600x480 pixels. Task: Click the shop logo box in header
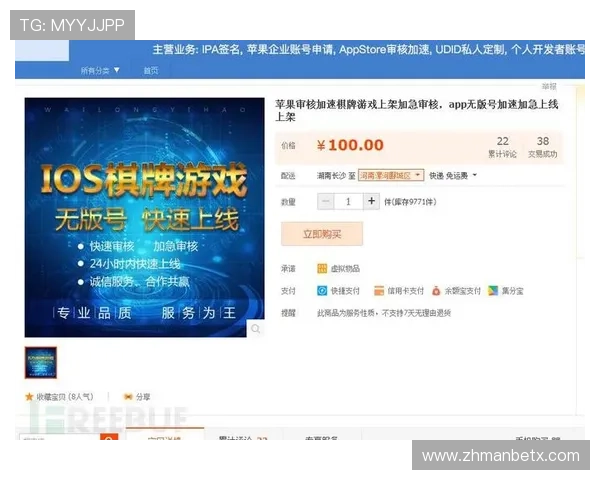point(42,51)
